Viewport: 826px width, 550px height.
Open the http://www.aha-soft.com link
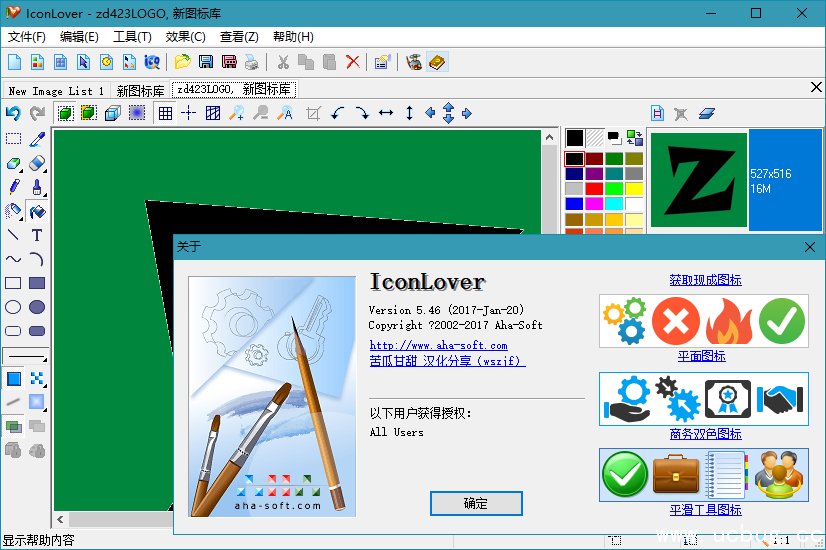click(438, 345)
